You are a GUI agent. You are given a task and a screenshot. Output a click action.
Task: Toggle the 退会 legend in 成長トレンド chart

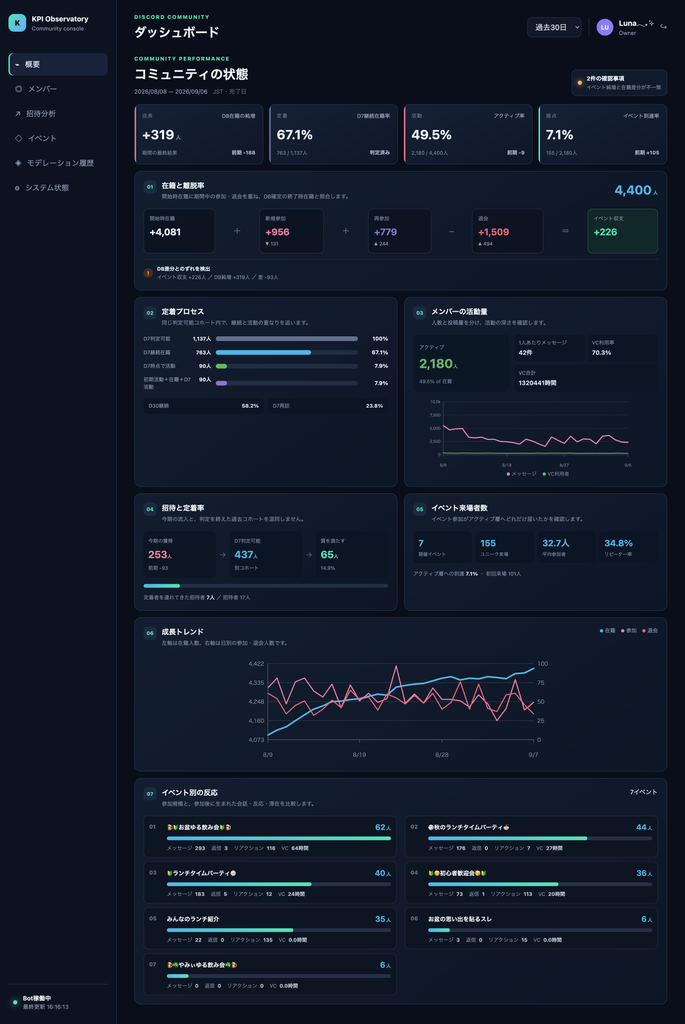coord(650,631)
